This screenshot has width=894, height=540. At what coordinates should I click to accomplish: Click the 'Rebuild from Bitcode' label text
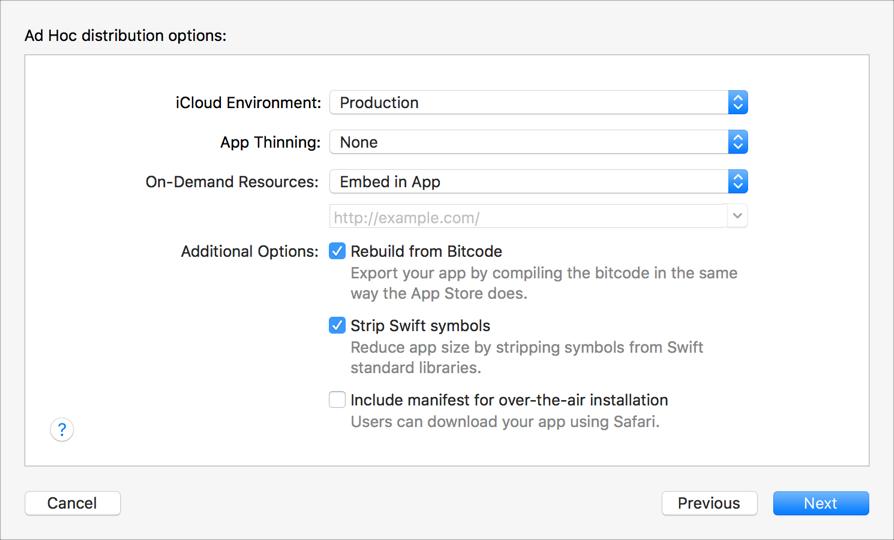click(426, 251)
